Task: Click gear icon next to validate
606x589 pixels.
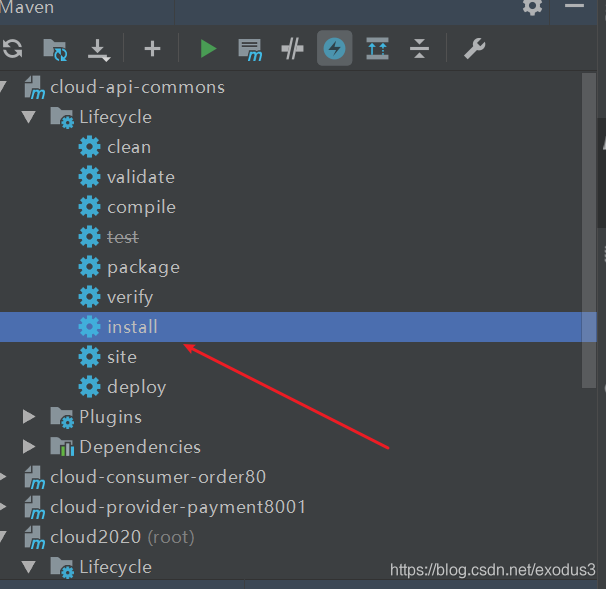Action: coord(90,177)
